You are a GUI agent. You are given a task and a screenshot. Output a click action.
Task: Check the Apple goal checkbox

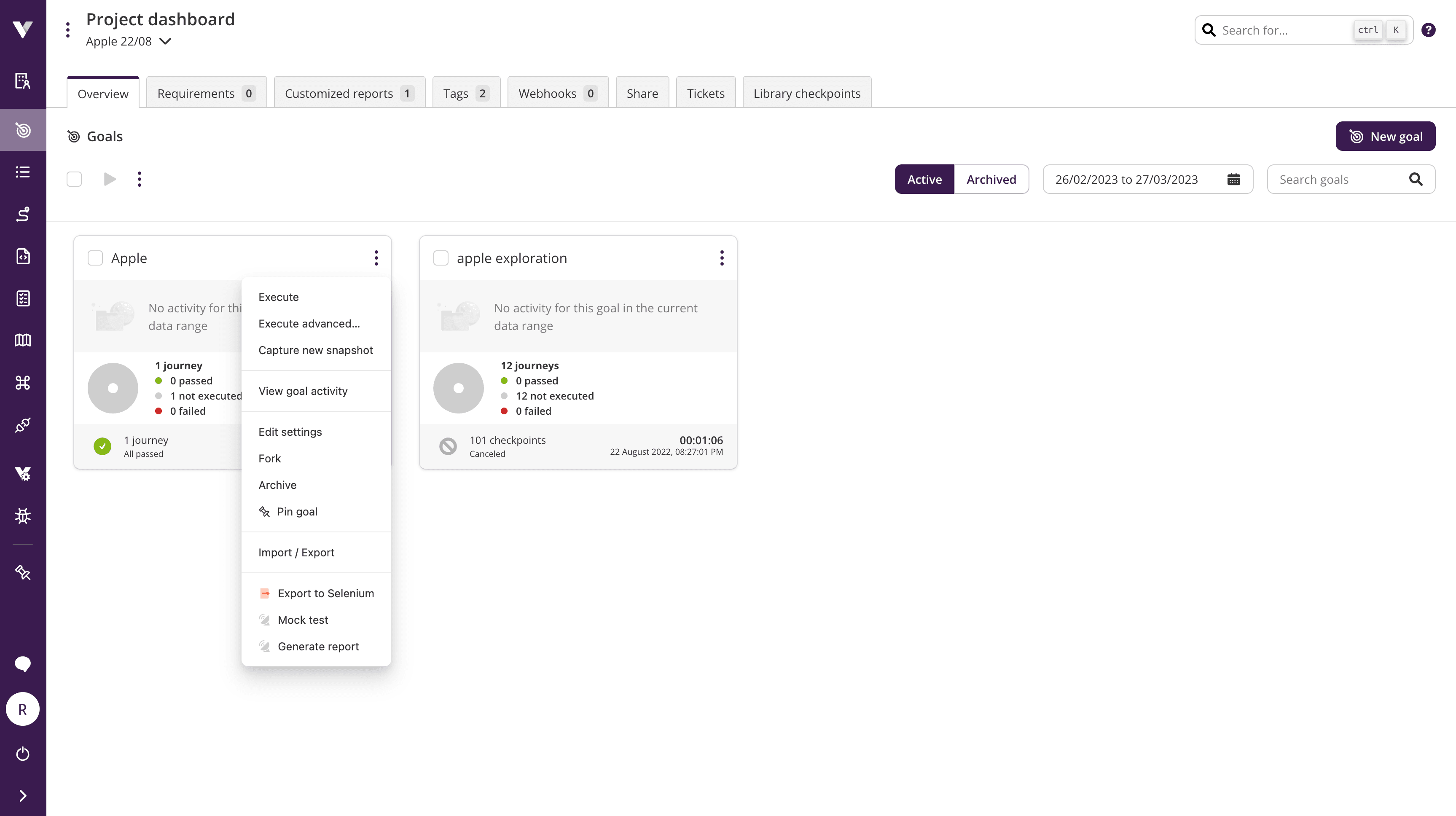point(95,258)
